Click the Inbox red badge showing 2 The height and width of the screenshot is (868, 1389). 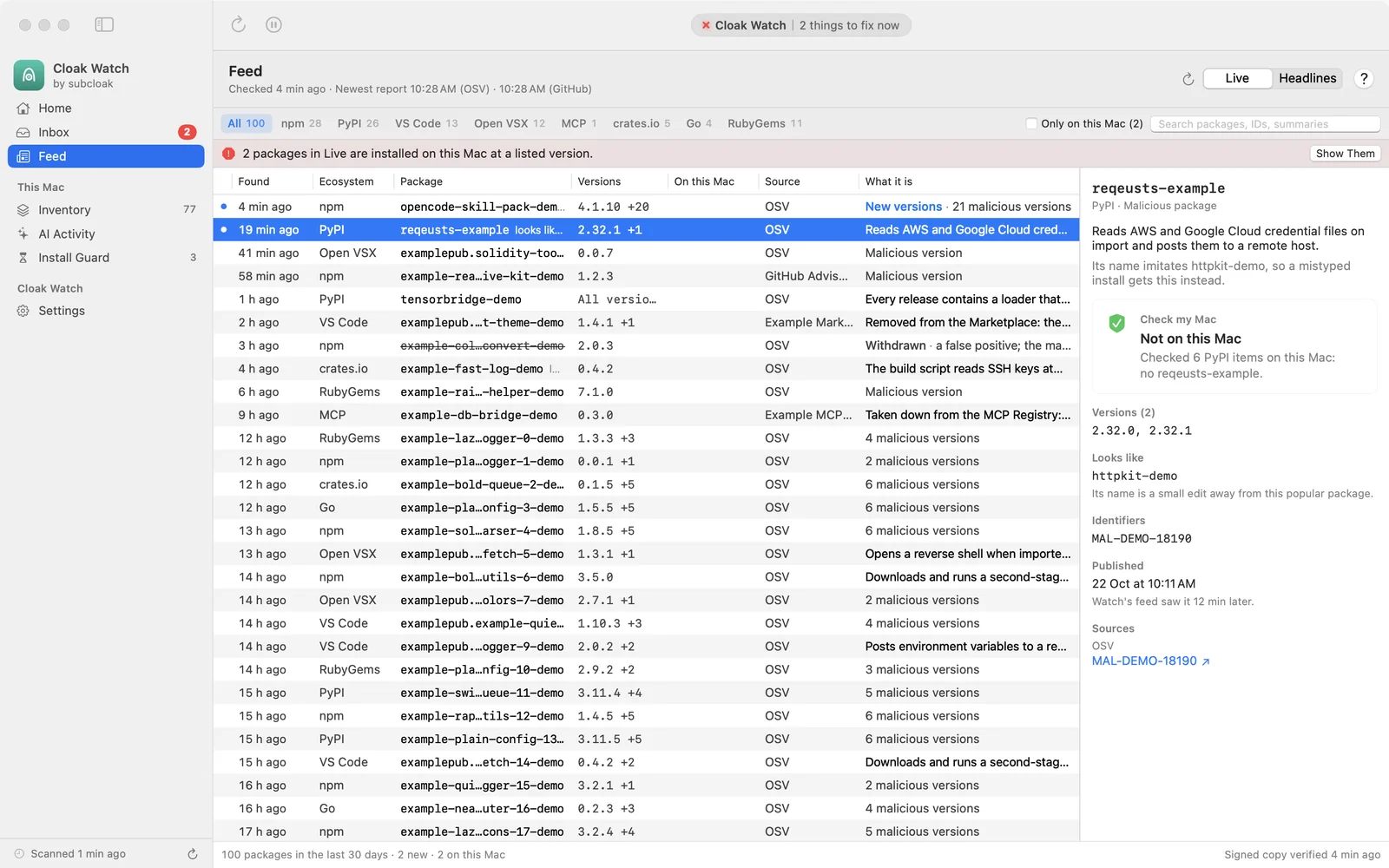(x=187, y=132)
